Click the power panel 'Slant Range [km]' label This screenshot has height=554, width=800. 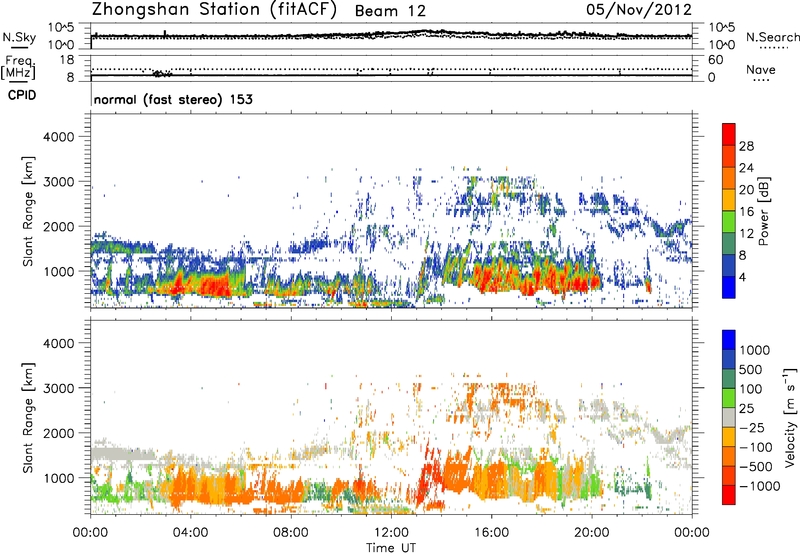point(28,211)
